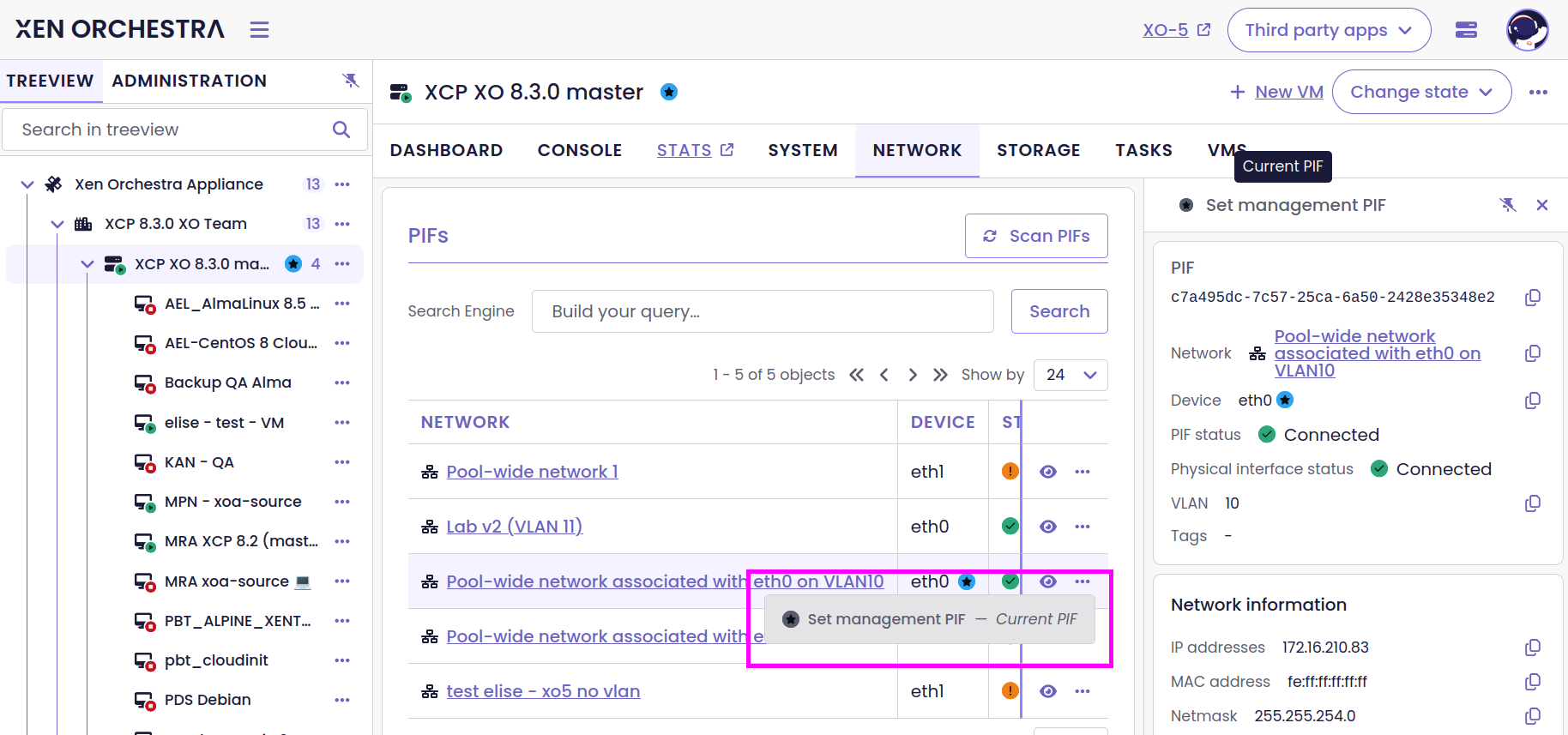
Task: View details of test elise PIF
Action: [x=1048, y=691]
